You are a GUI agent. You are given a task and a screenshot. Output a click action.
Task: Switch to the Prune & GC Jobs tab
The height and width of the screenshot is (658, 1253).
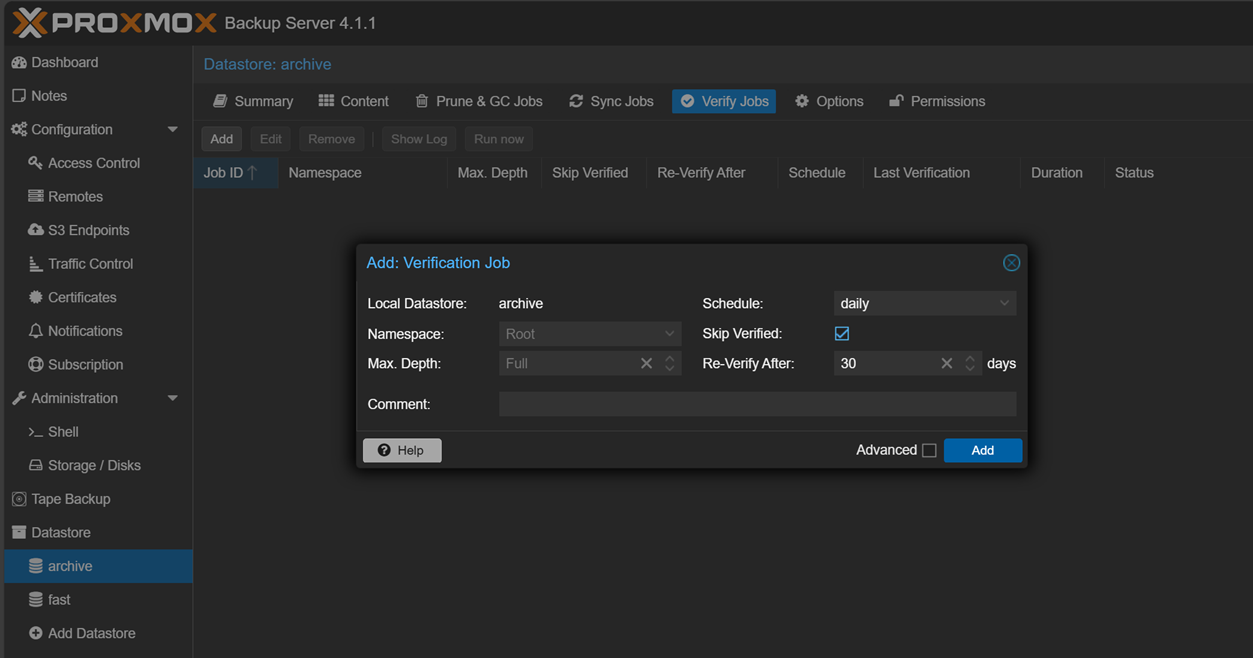(x=478, y=101)
